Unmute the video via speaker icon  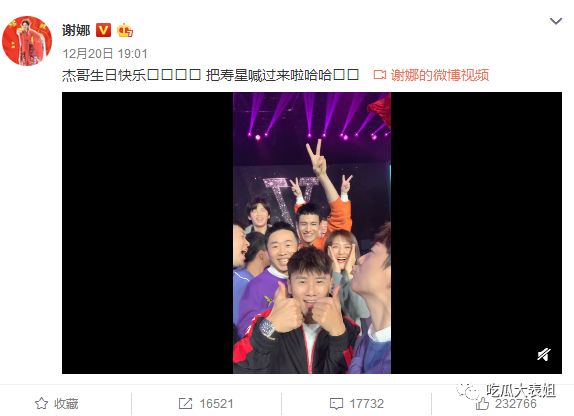544,354
